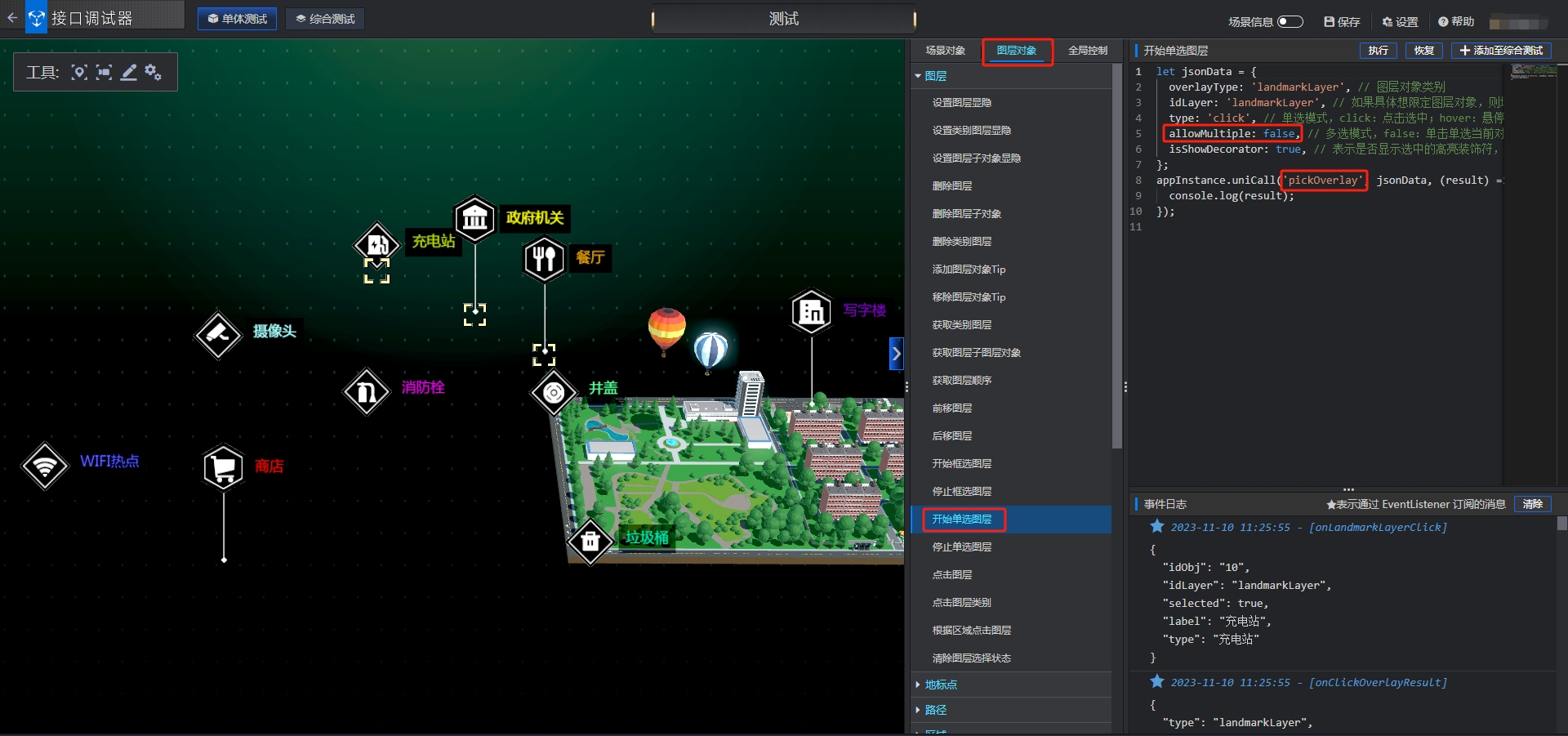Collapse the 图层 tree section
This screenshot has height=736, width=1568.
point(918,76)
